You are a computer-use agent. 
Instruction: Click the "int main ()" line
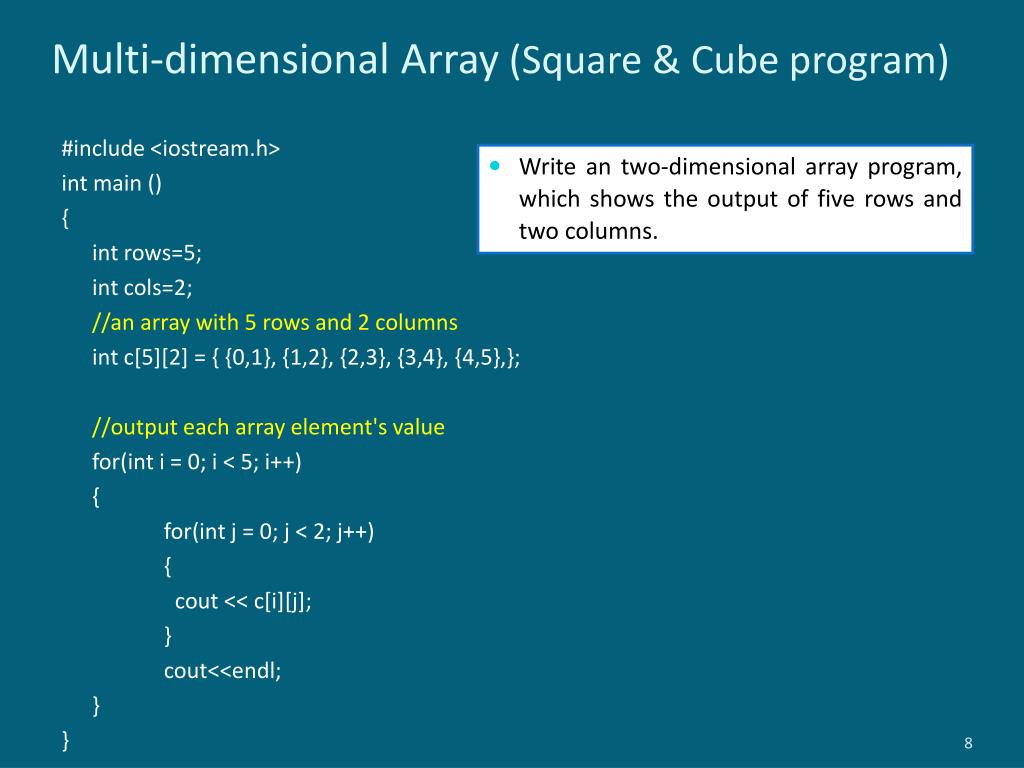(112, 184)
